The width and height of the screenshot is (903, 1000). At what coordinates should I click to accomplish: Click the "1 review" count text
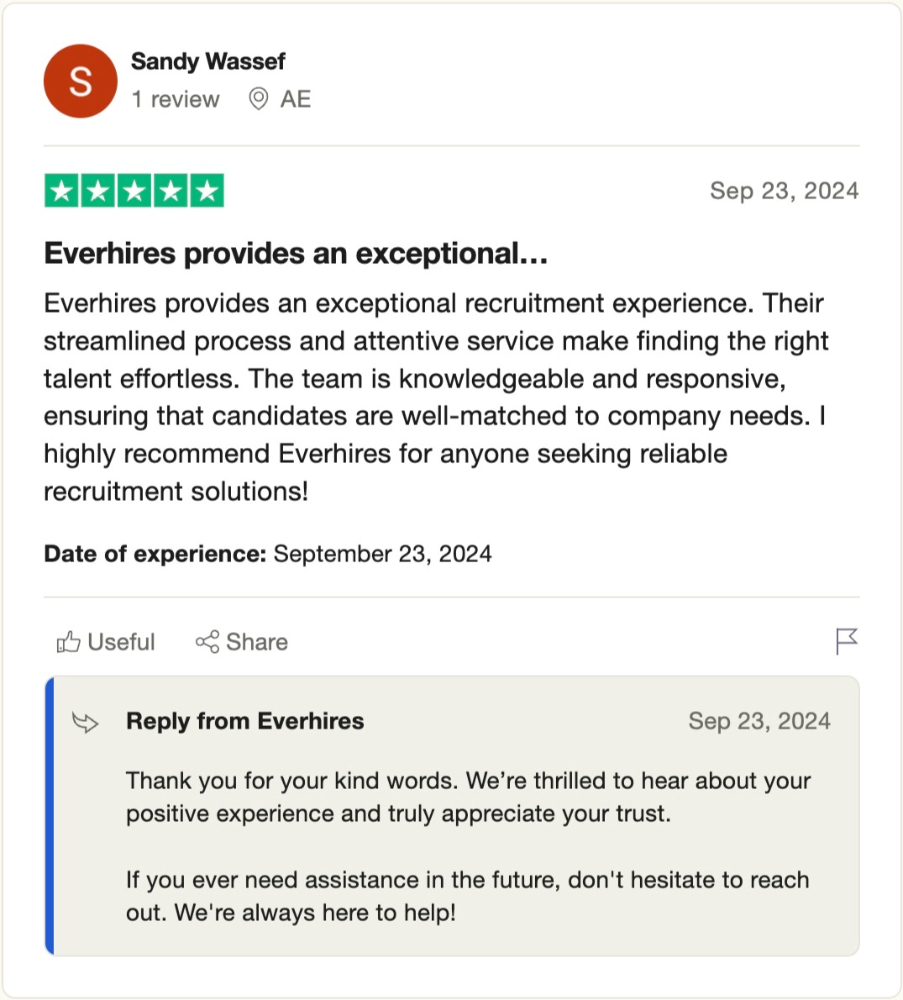click(x=175, y=99)
